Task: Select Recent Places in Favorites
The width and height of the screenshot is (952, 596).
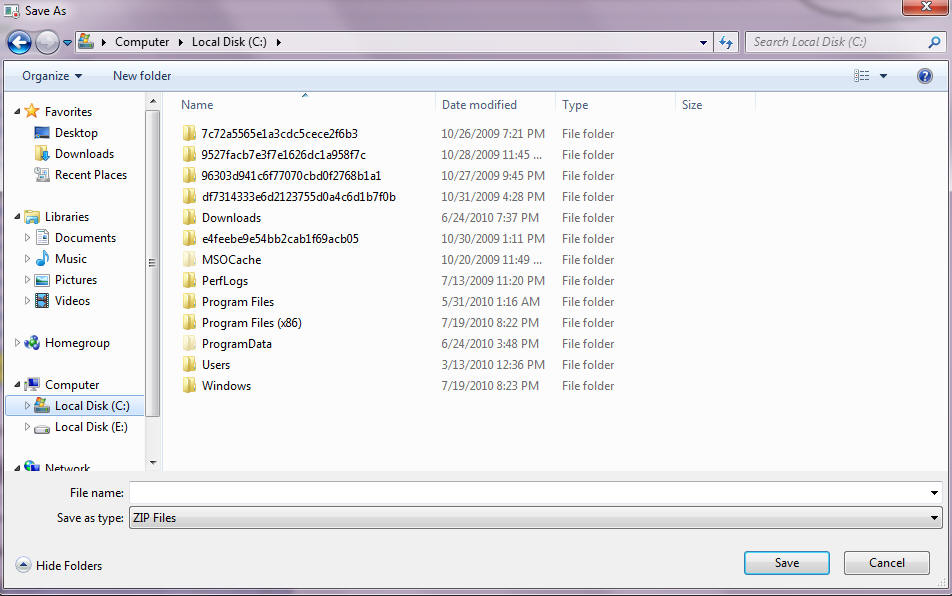Action: coord(90,175)
